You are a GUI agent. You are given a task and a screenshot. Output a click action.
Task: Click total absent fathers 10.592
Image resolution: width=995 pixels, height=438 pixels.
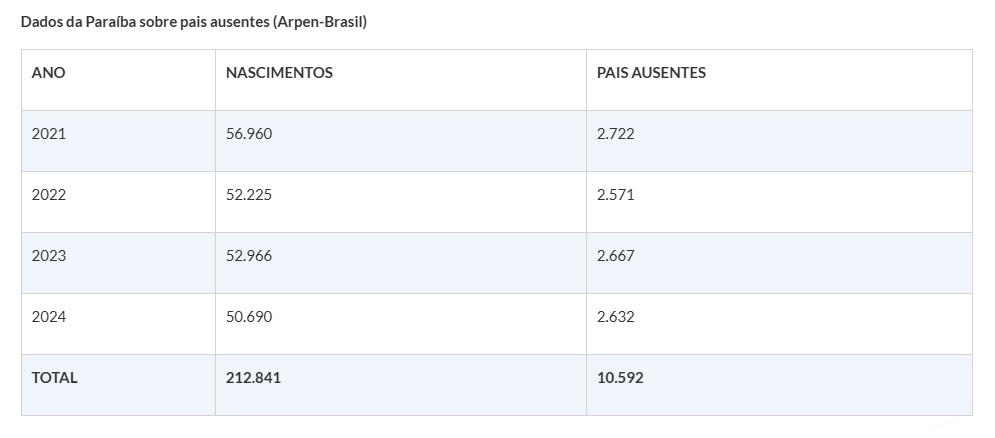tap(620, 378)
